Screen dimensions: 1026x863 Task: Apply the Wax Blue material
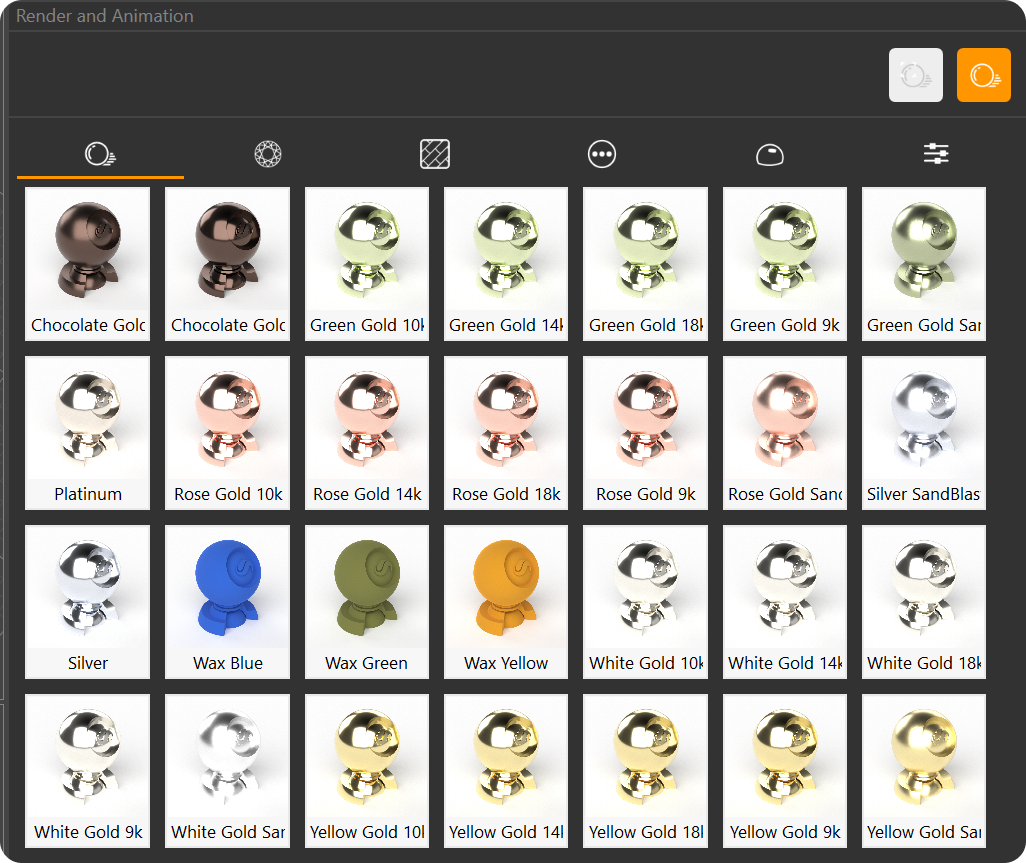click(x=227, y=601)
